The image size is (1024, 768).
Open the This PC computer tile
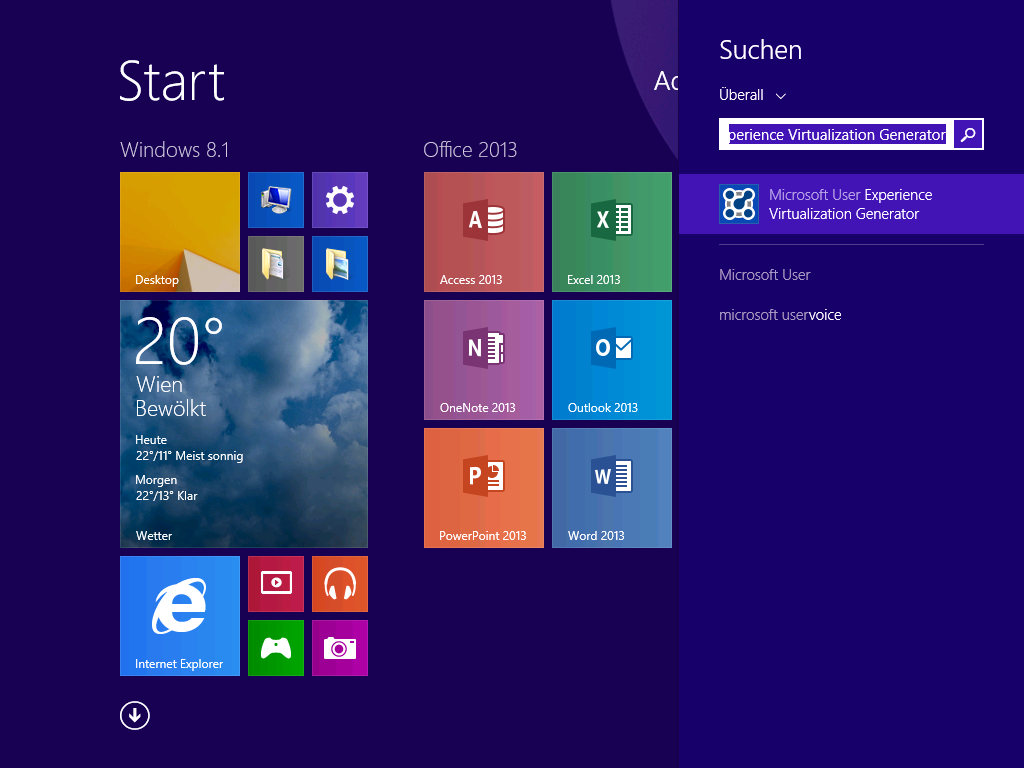pos(276,200)
